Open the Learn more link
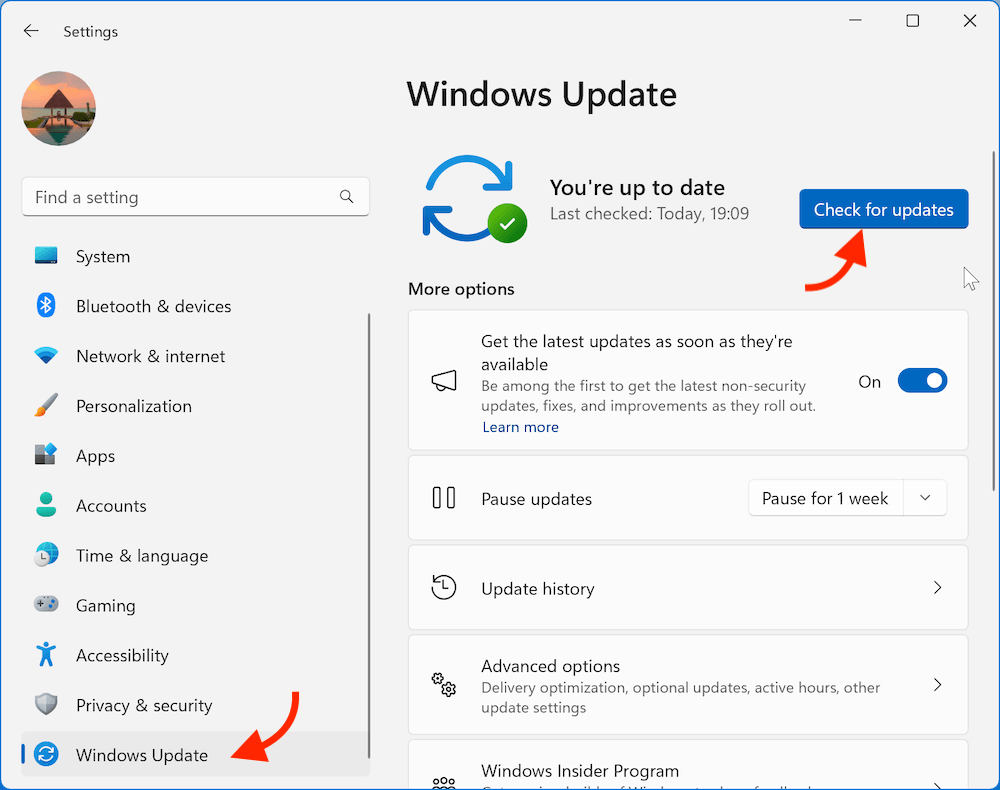This screenshot has height=790, width=1000. [520, 426]
